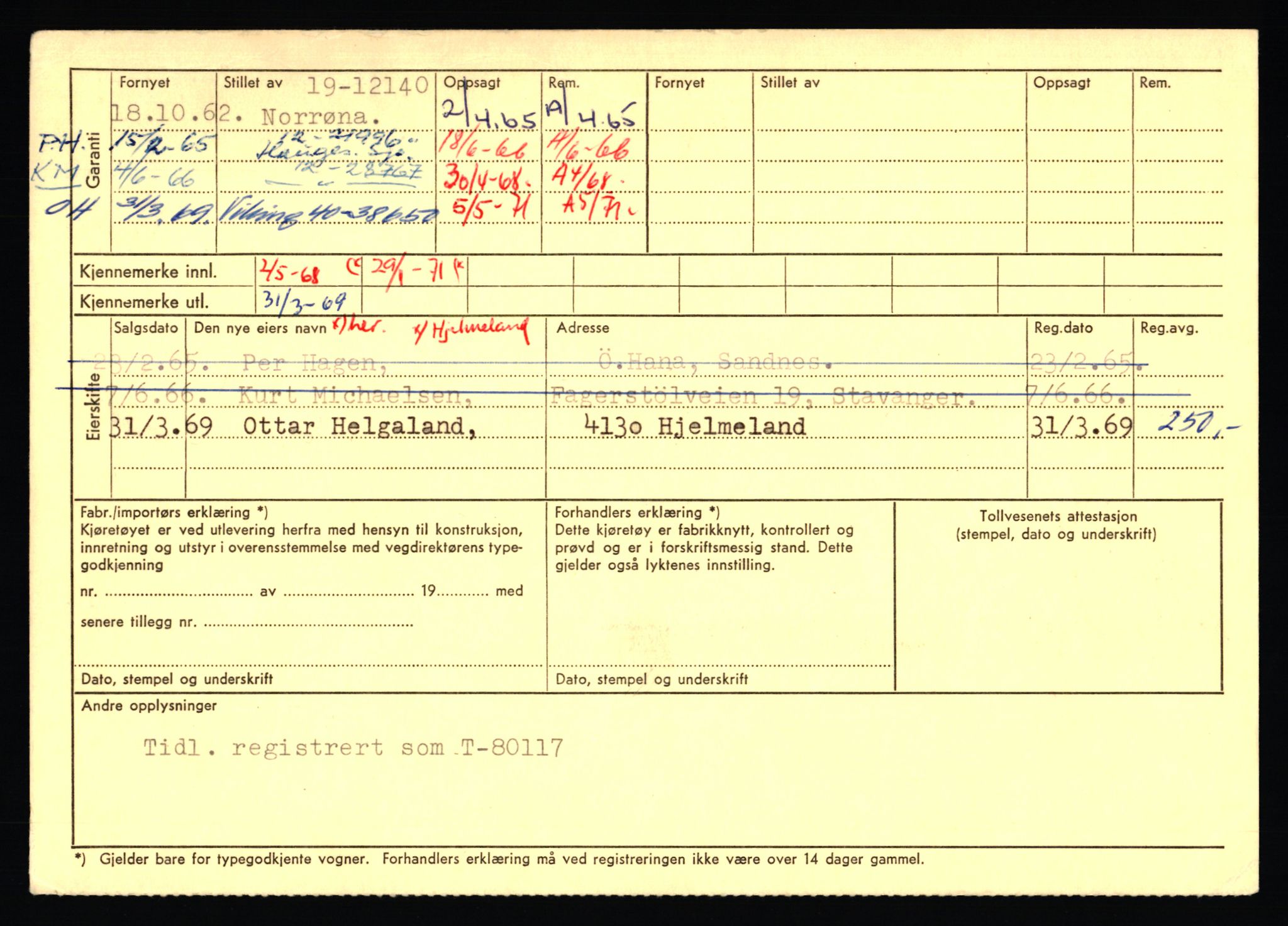Click the crossed-out address Ö.Hana, Sandnes
This screenshot has height=926, width=1288.
click(x=716, y=361)
